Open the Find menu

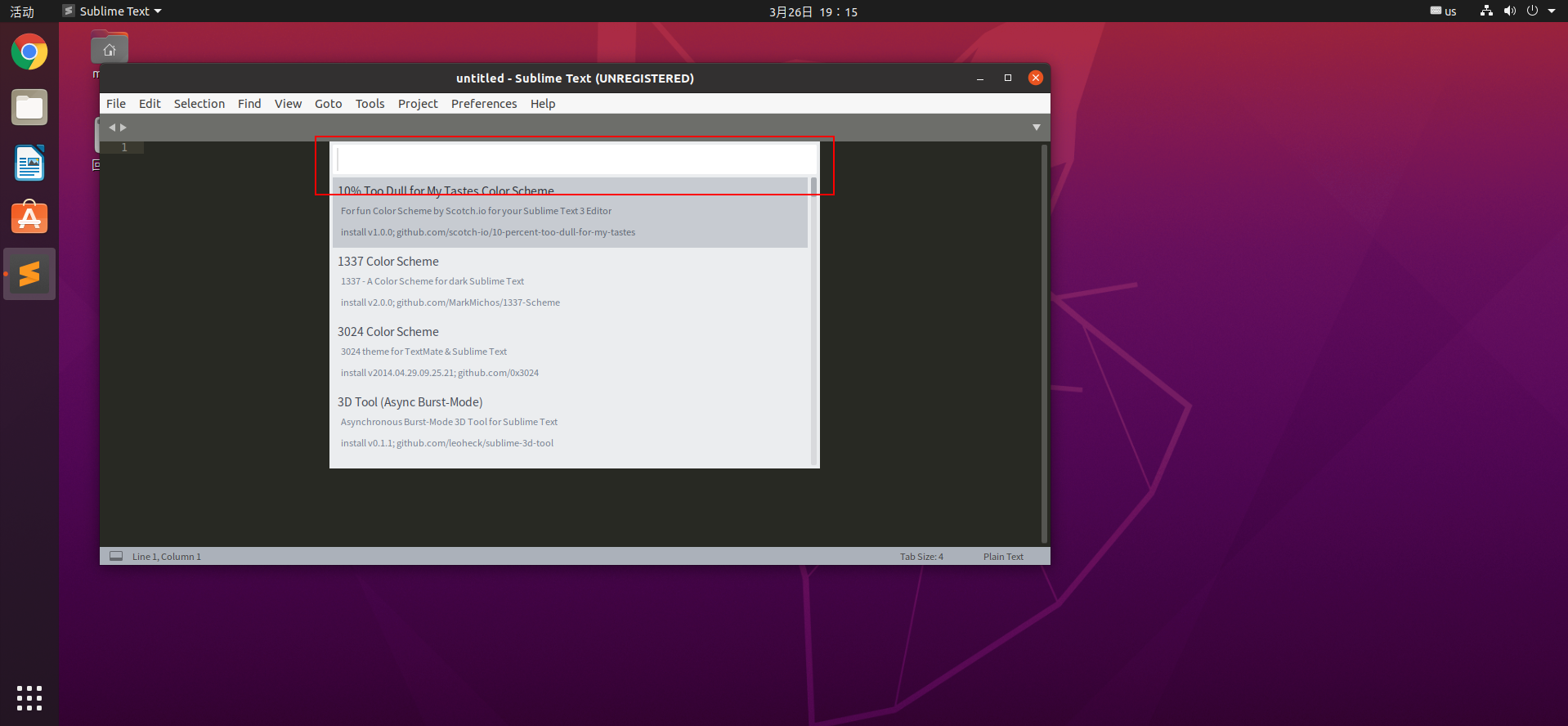tap(249, 104)
